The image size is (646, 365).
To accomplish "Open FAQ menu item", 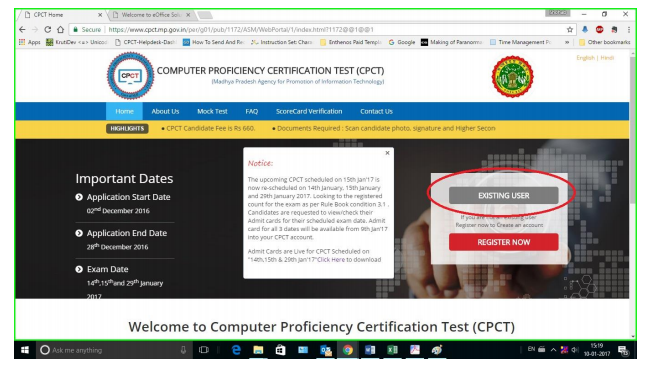I will [x=252, y=111].
